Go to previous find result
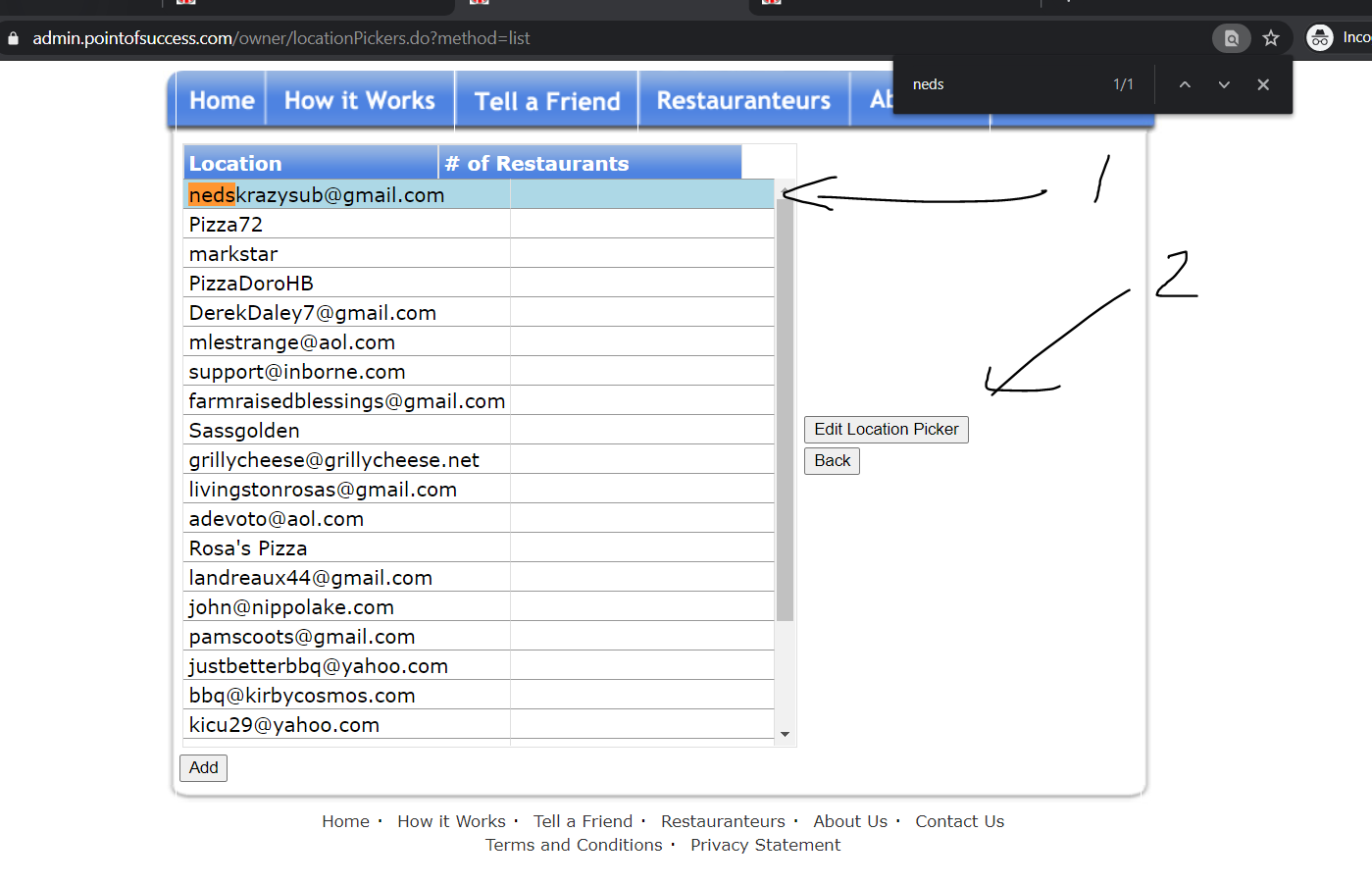 tap(1185, 84)
